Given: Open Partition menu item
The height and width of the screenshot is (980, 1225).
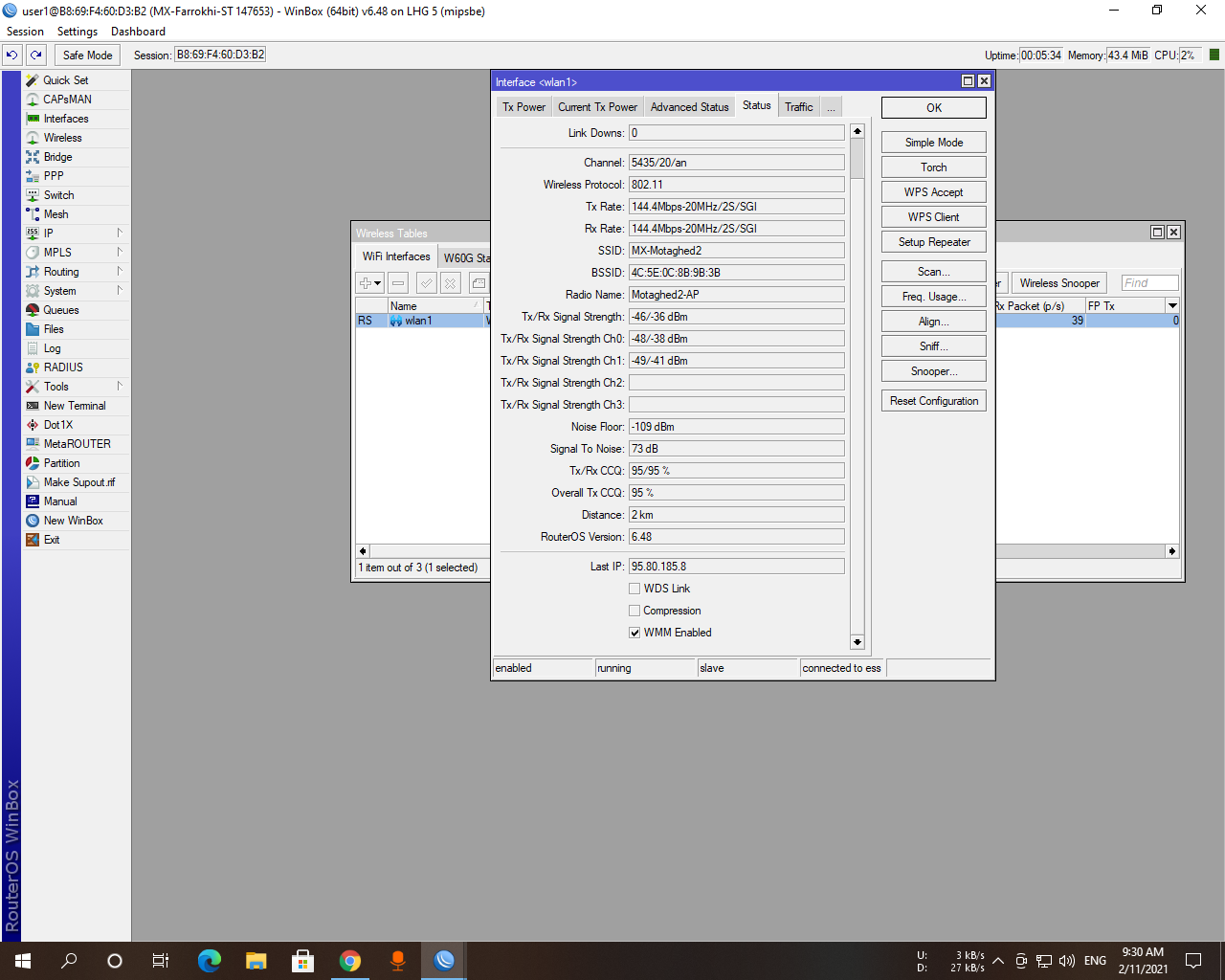Looking at the screenshot, I should (61, 463).
